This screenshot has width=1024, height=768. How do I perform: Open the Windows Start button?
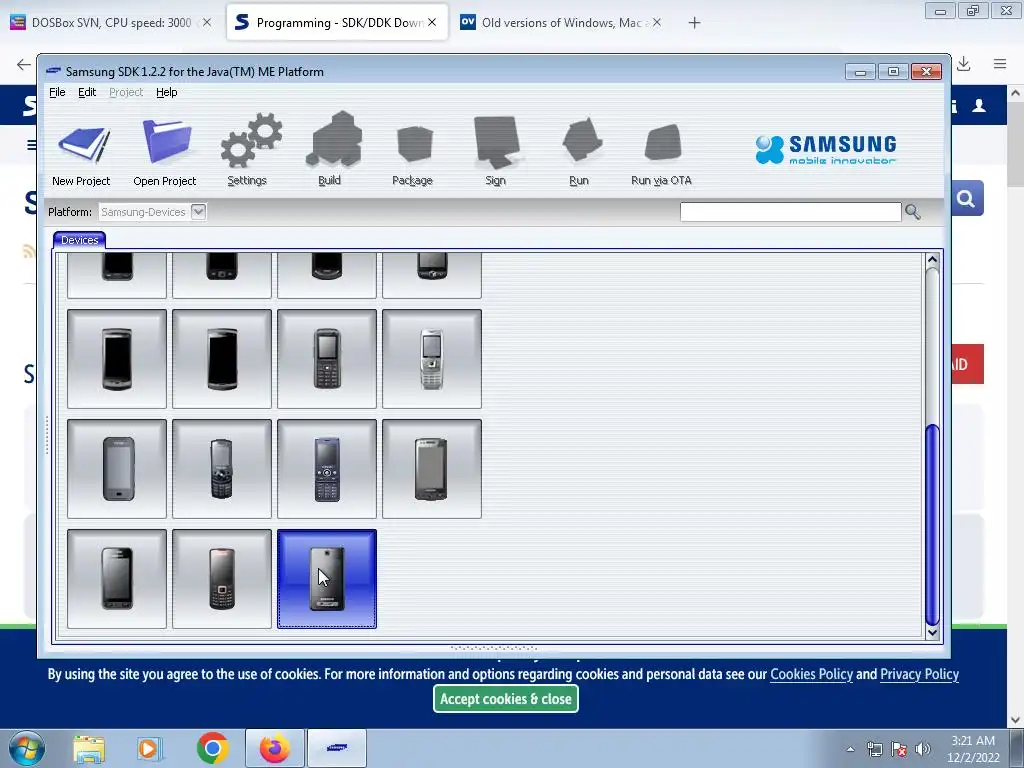(27, 748)
